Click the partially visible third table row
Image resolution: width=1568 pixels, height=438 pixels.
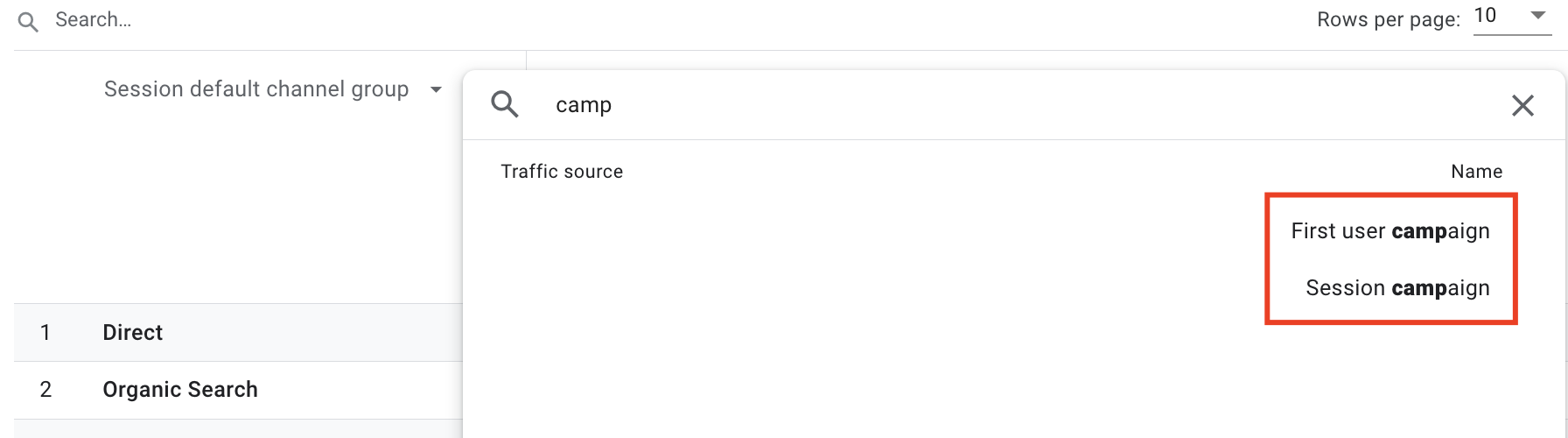[x=236, y=429]
